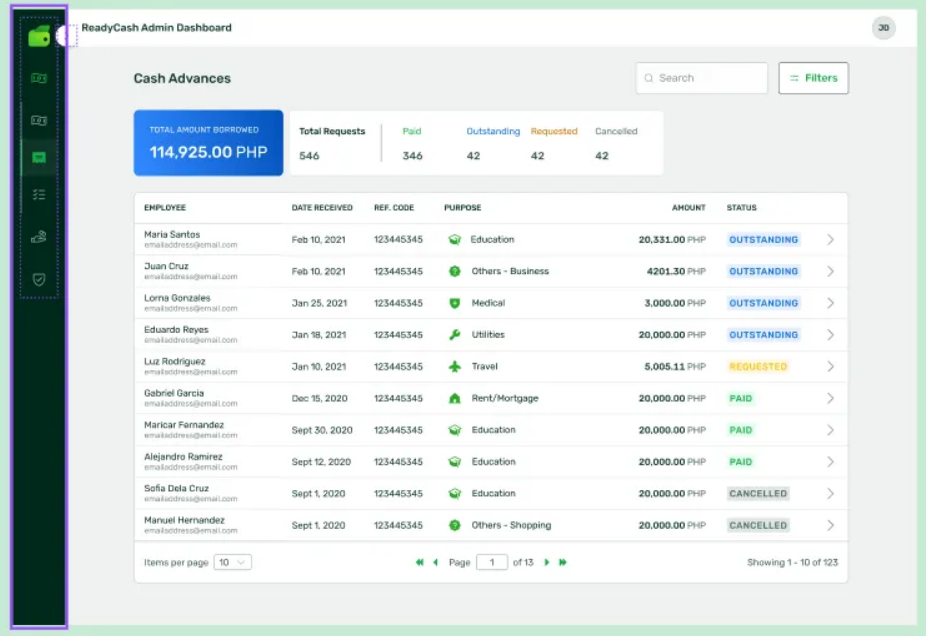The height and width of the screenshot is (636, 926).
Task: Open the gray banknote sidebar icon
Action: pos(39,120)
